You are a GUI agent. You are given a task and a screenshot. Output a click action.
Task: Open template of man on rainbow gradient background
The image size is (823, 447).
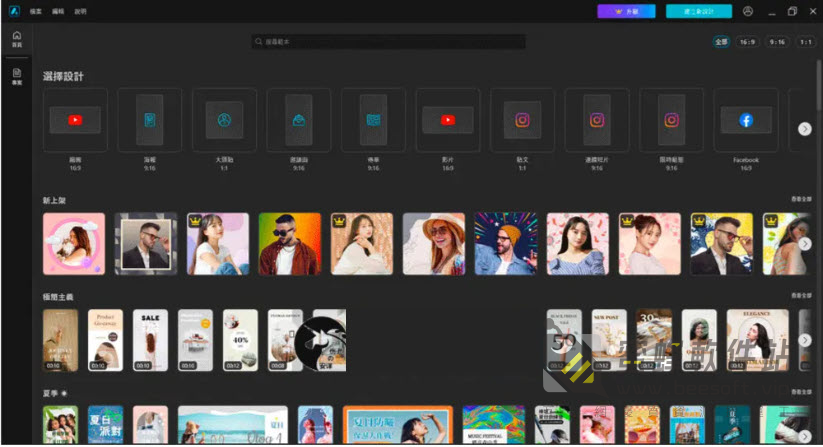tap(290, 243)
